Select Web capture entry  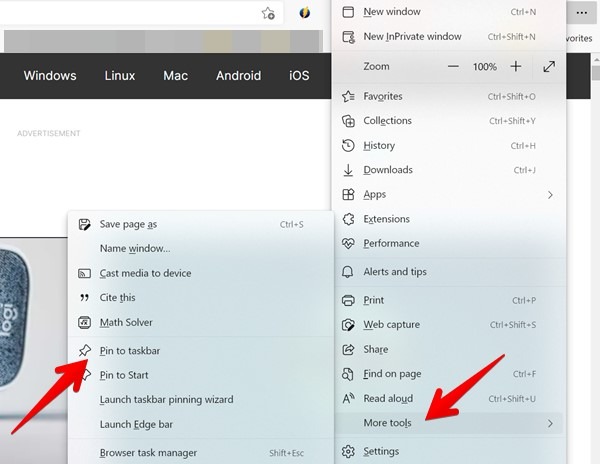448,325
